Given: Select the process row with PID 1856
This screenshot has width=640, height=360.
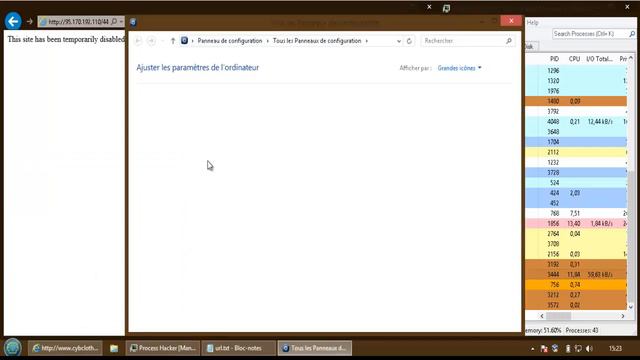Looking at the screenshot, I should [576, 224].
